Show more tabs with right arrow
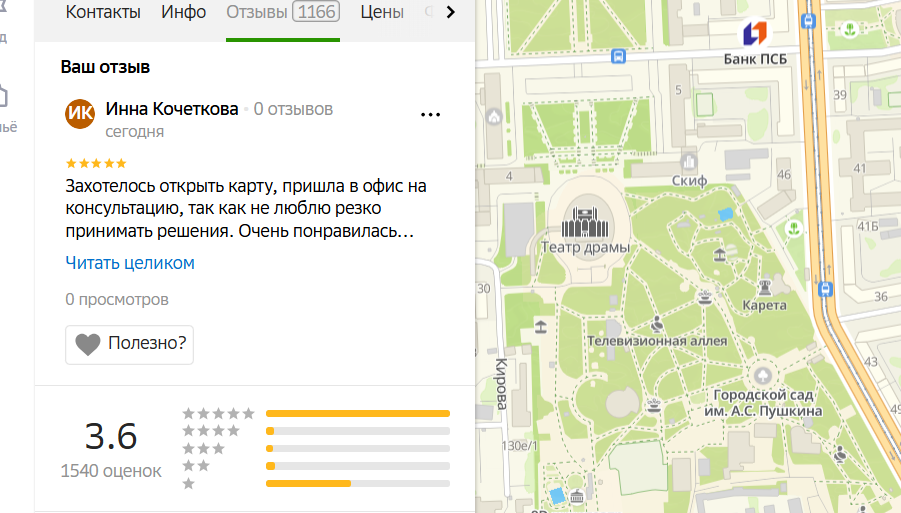The height and width of the screenshot is (513, 901). click(x=450, y=12)
